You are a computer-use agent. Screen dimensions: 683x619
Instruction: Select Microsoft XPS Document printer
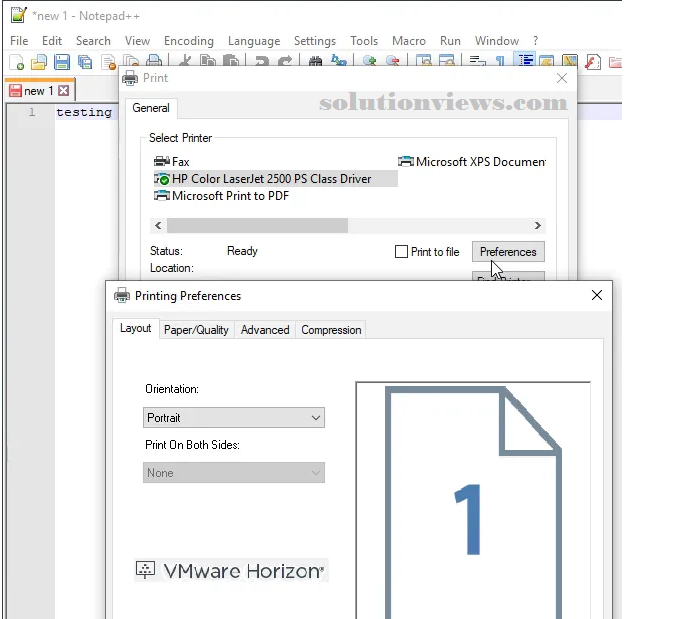[472, 162]
